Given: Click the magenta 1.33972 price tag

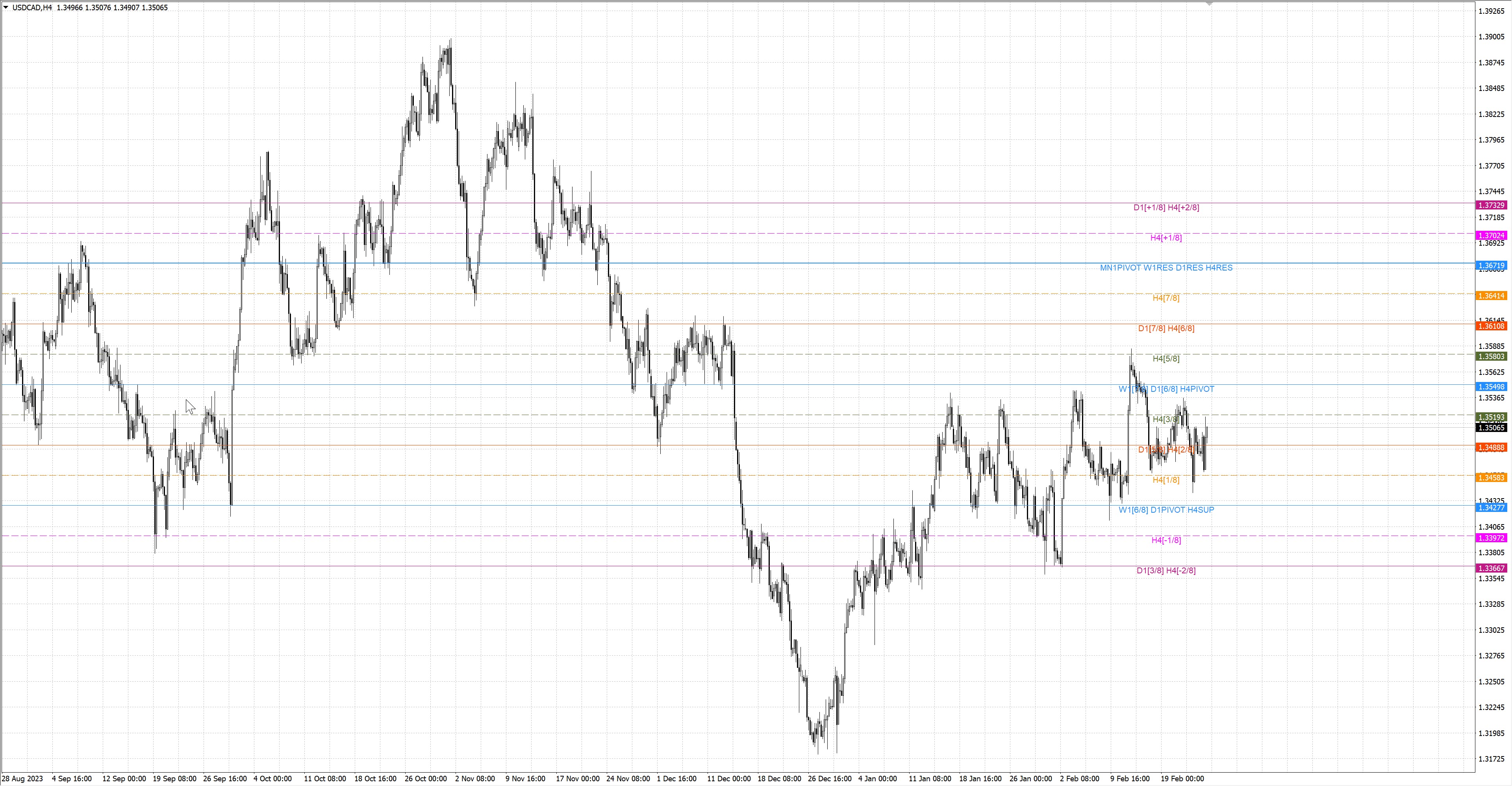Looking at the screenshot, I should (1491, 538).
